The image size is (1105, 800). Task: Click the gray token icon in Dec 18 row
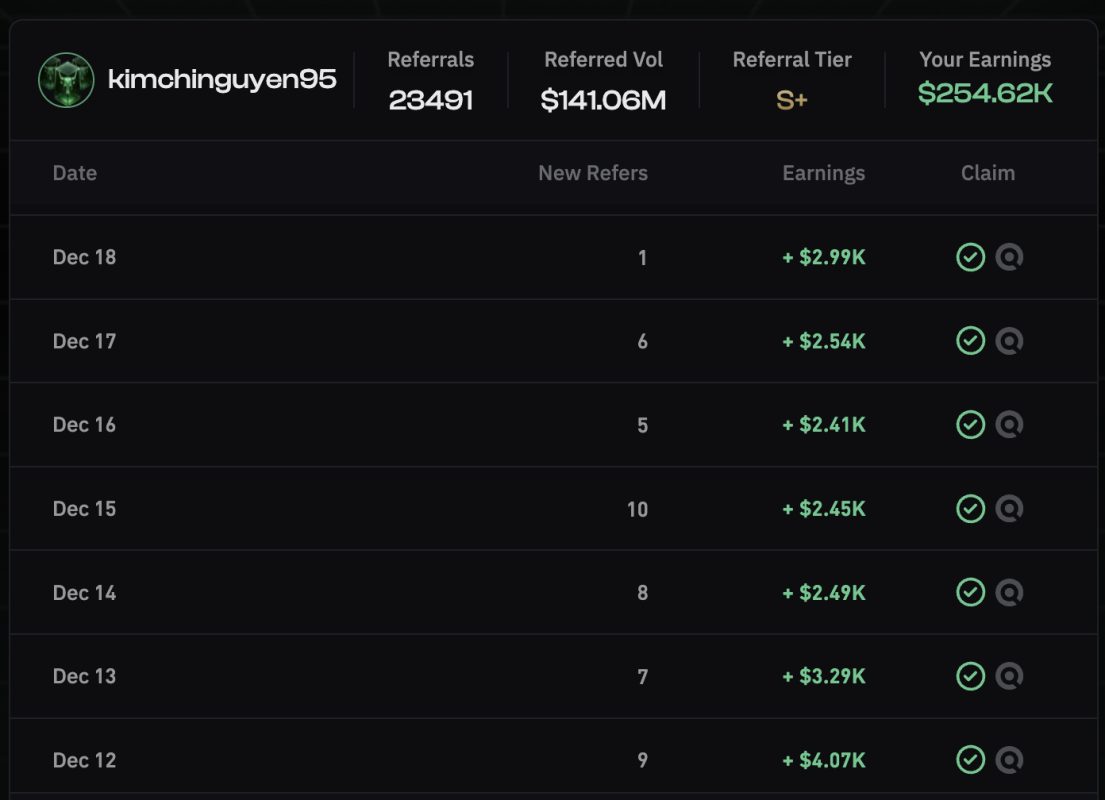tap(1009, 258)
